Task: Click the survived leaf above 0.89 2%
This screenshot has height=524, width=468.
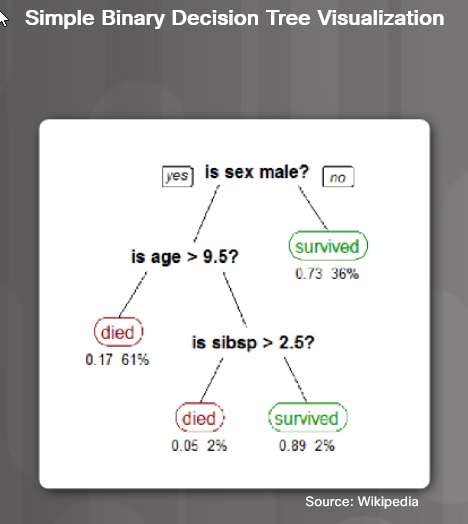Action: coord(308,418)
